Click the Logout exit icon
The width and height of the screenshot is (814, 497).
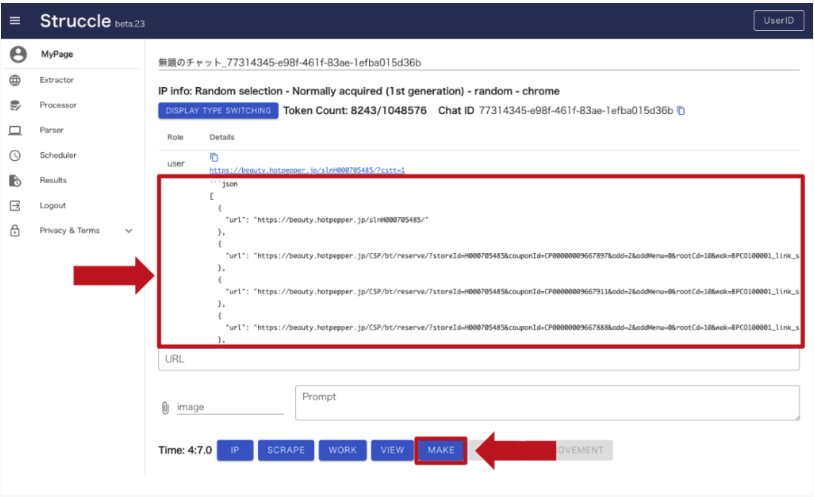click(x=15, y=206)
